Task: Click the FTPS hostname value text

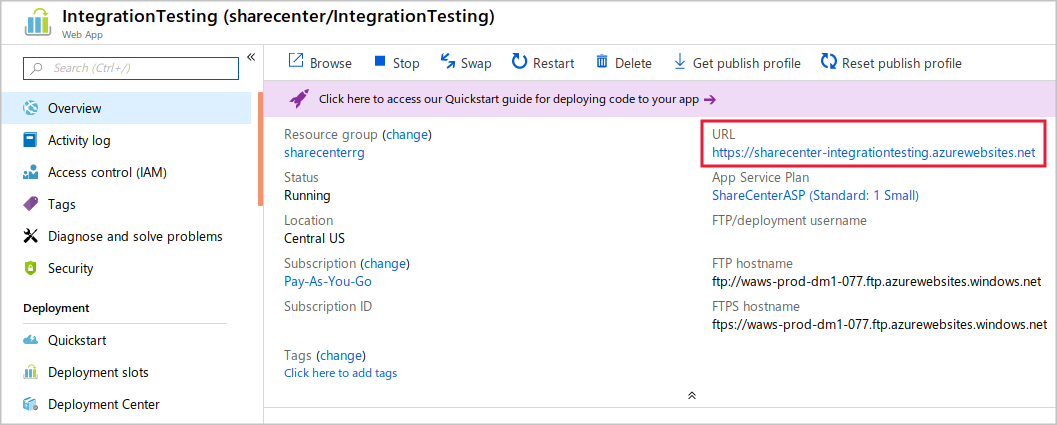Action: point(879,324)
